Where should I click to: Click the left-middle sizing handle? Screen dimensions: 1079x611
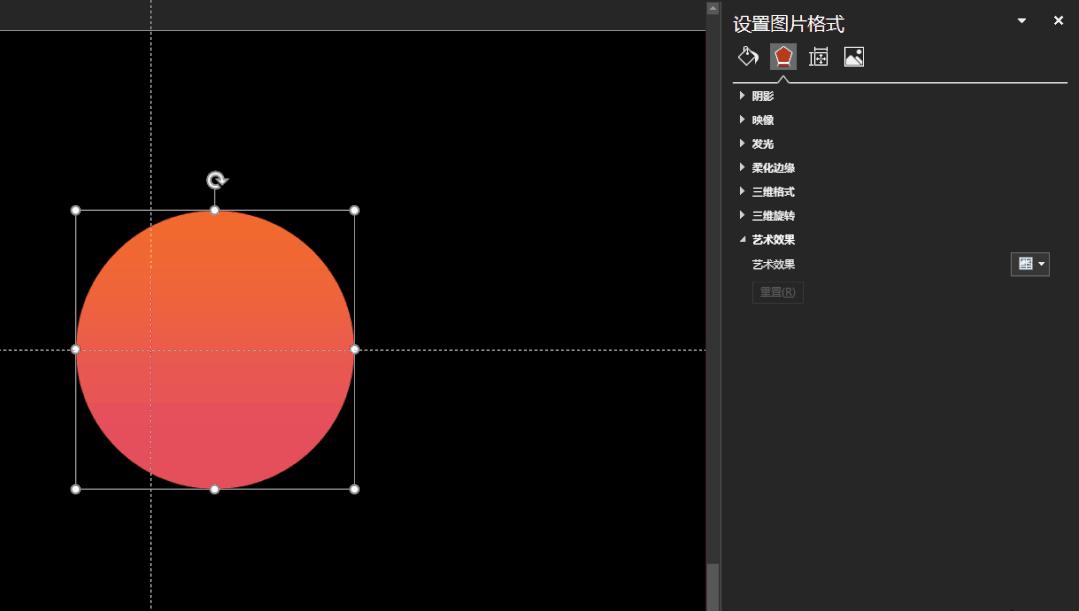(76, 350)
